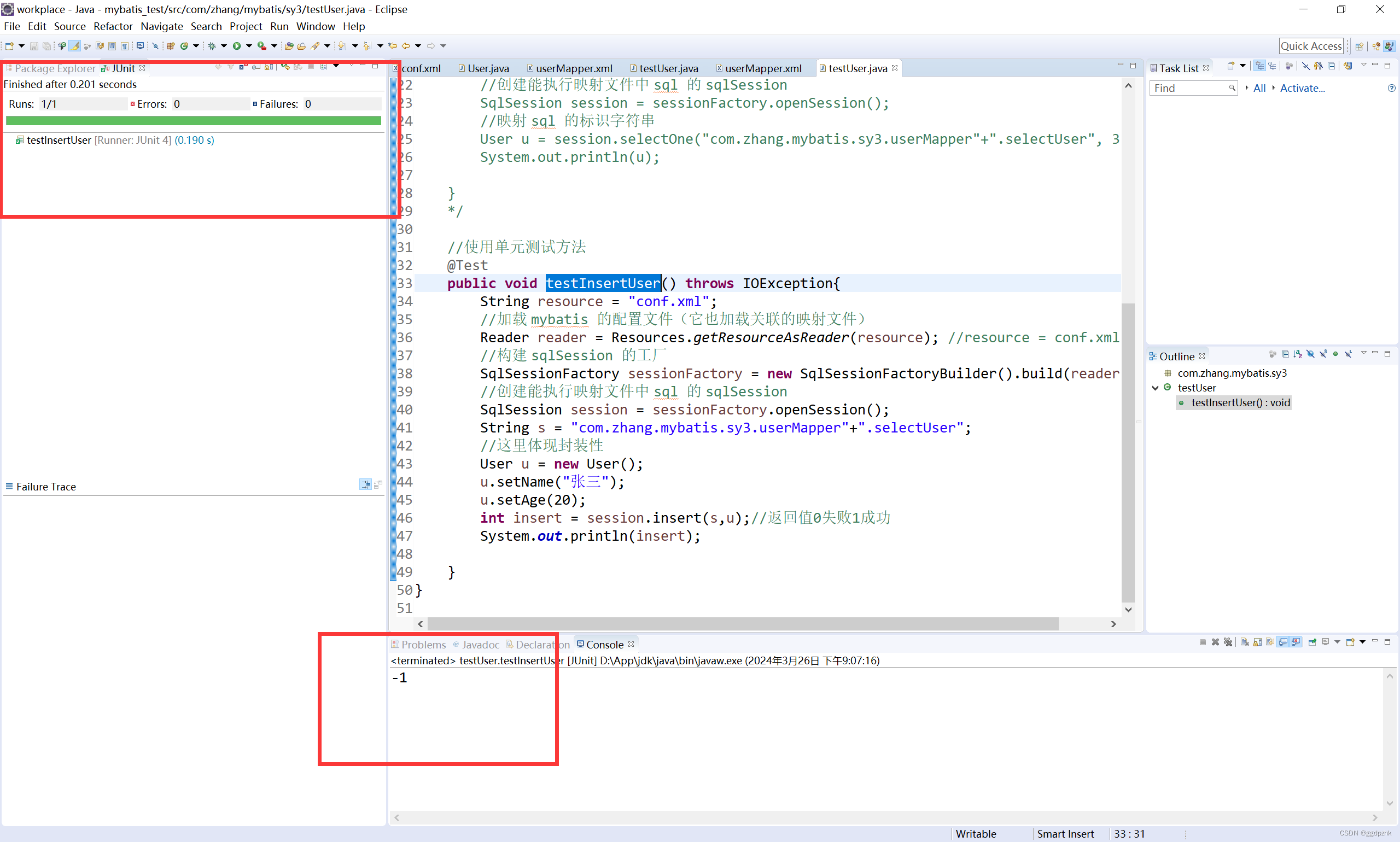Click the All link in Task List
Screen dimensions: 1400x842
pyautogui.click(x=1259, y=88)
